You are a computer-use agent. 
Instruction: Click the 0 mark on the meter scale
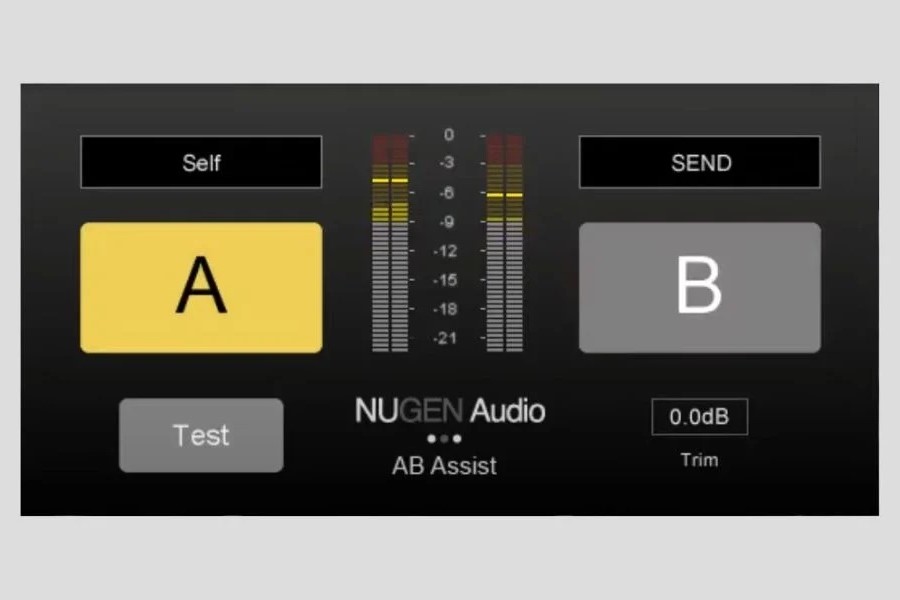(x=448, y=134)
